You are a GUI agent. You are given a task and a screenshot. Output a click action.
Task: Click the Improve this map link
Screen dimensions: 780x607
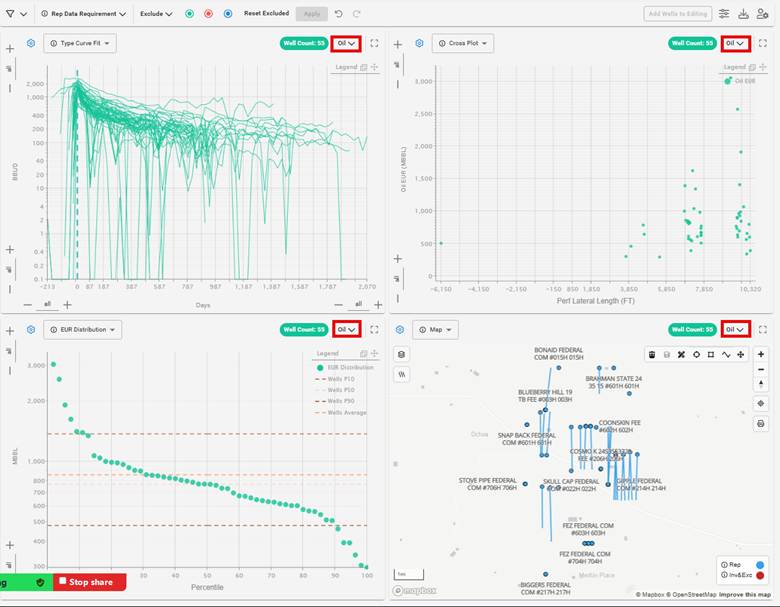pos(738,594)
